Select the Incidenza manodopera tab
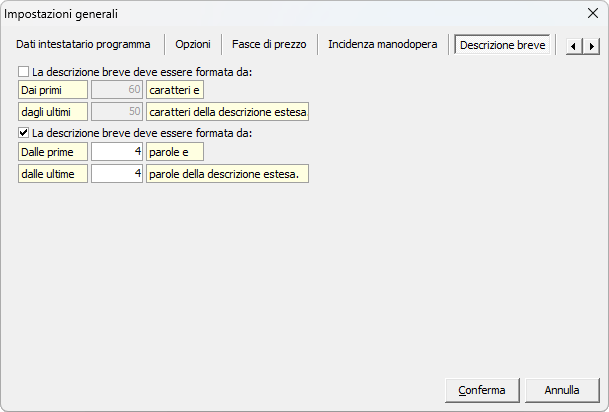Screen dimensions: 609x412 tap(382, 45)
